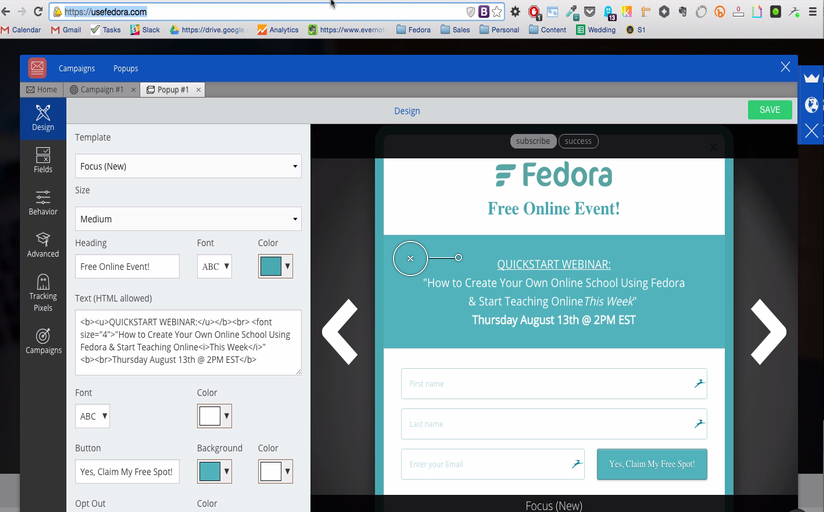The width and height of the screenshot is (824, 512).
Task: Open Sales bookmarks folder
Action: pos(455,30)
